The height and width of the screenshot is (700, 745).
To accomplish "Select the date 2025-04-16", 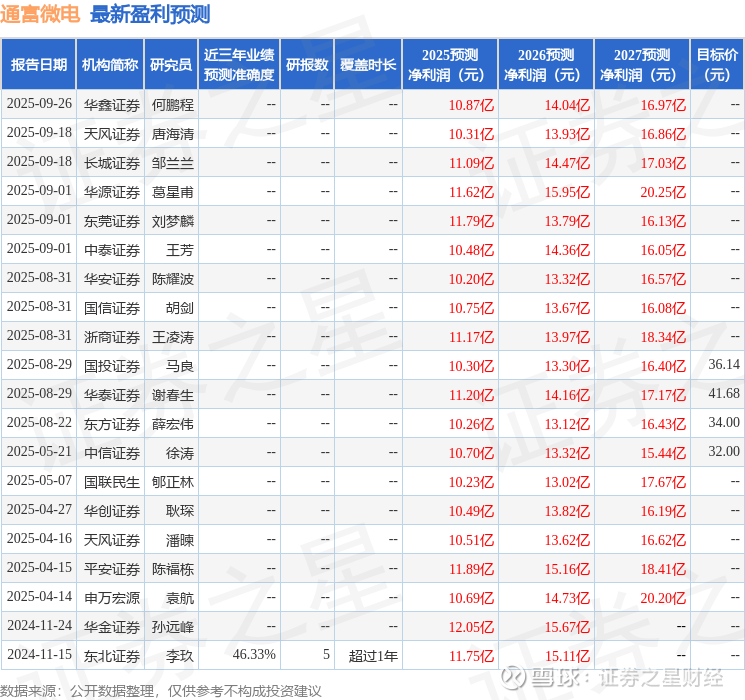I will click(39, 538).
